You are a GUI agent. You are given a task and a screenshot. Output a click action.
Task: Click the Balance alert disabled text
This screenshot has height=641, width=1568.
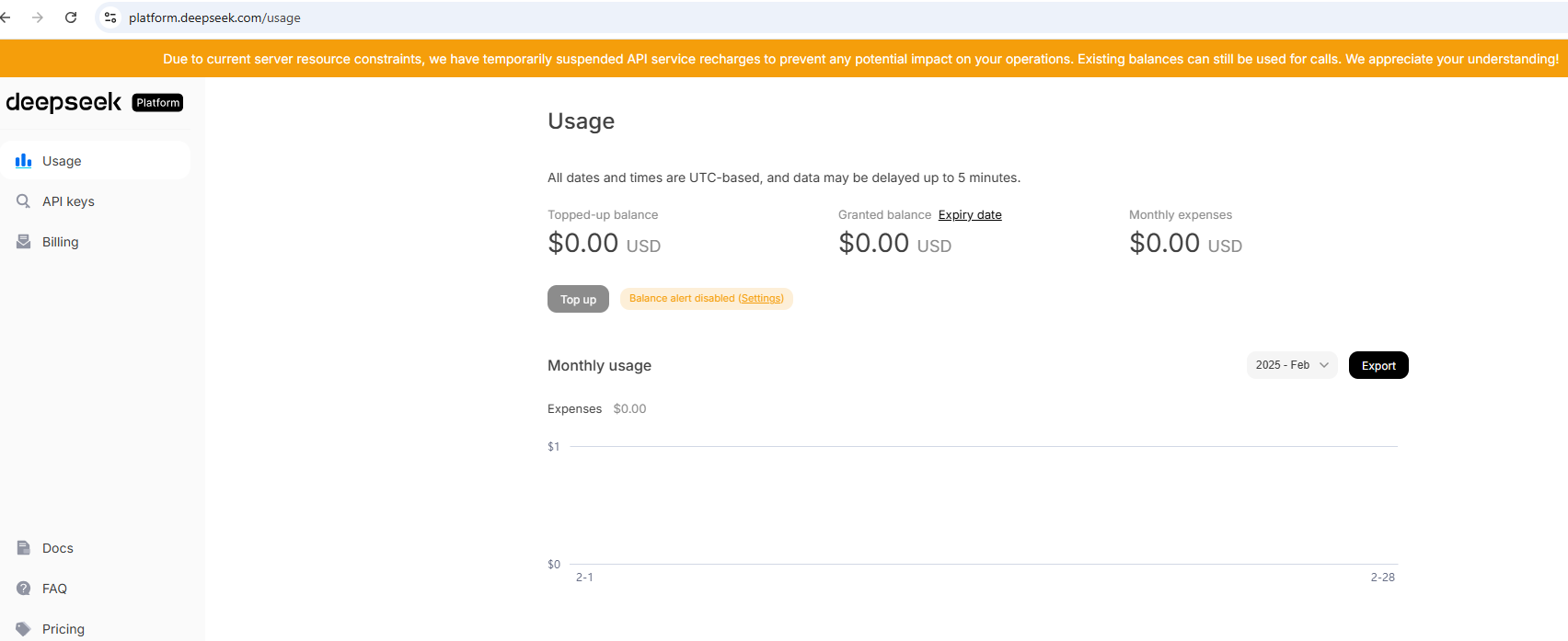[682, 299]
